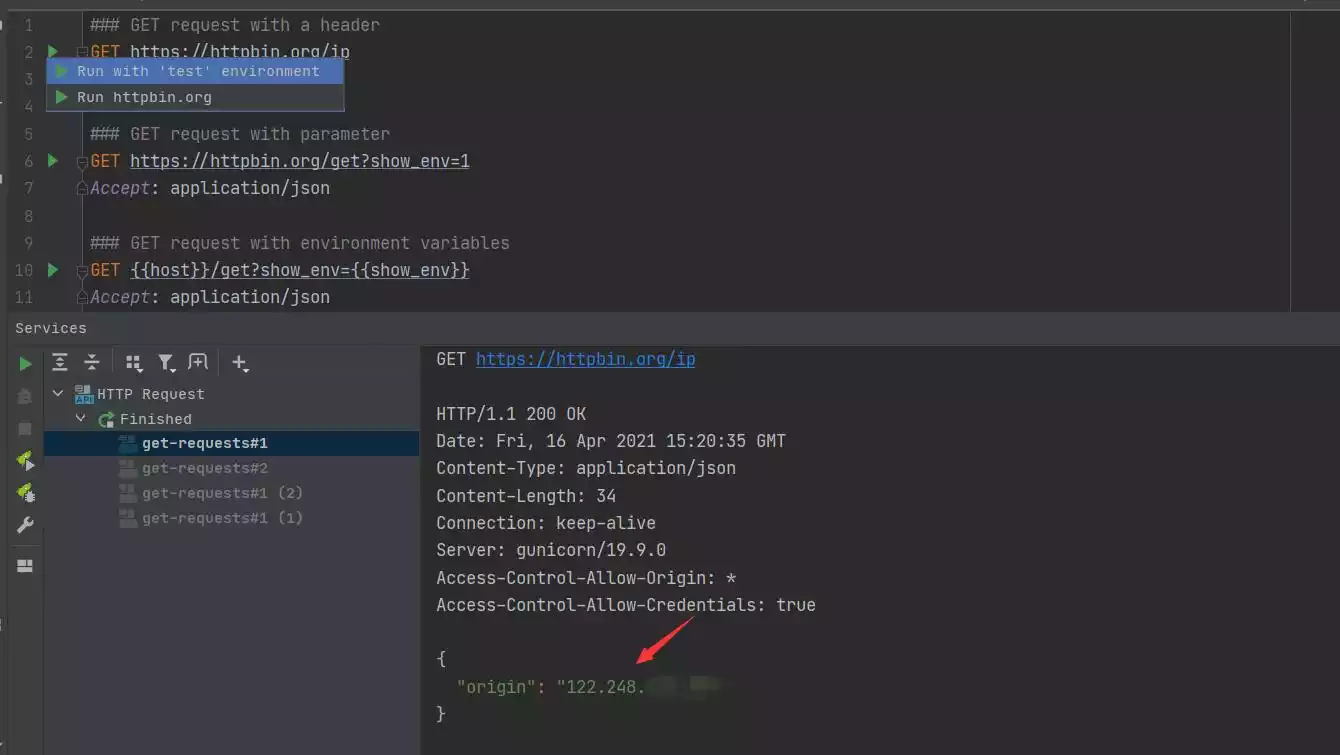Click the 'Content-Length: 34' response header
This screenshot has height=755, width=1340.
pos(526,496)
